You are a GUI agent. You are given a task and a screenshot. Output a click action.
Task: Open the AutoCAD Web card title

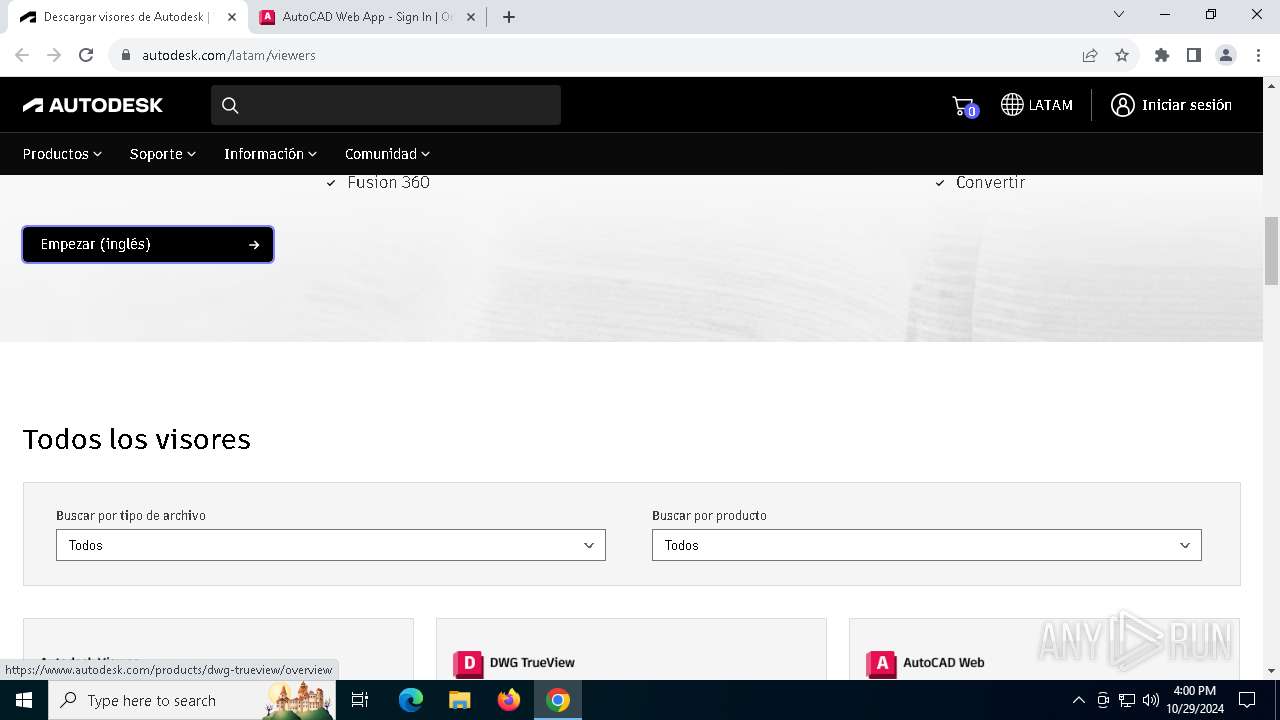[x=944, y=662]
